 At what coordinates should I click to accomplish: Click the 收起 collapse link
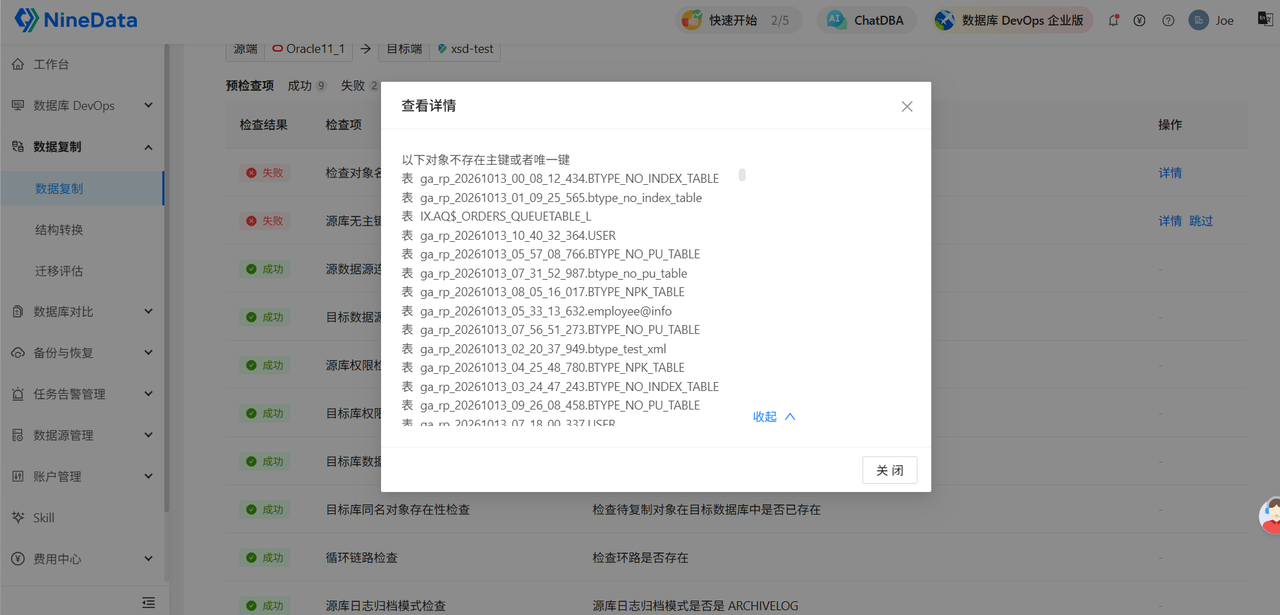point(774,416)
